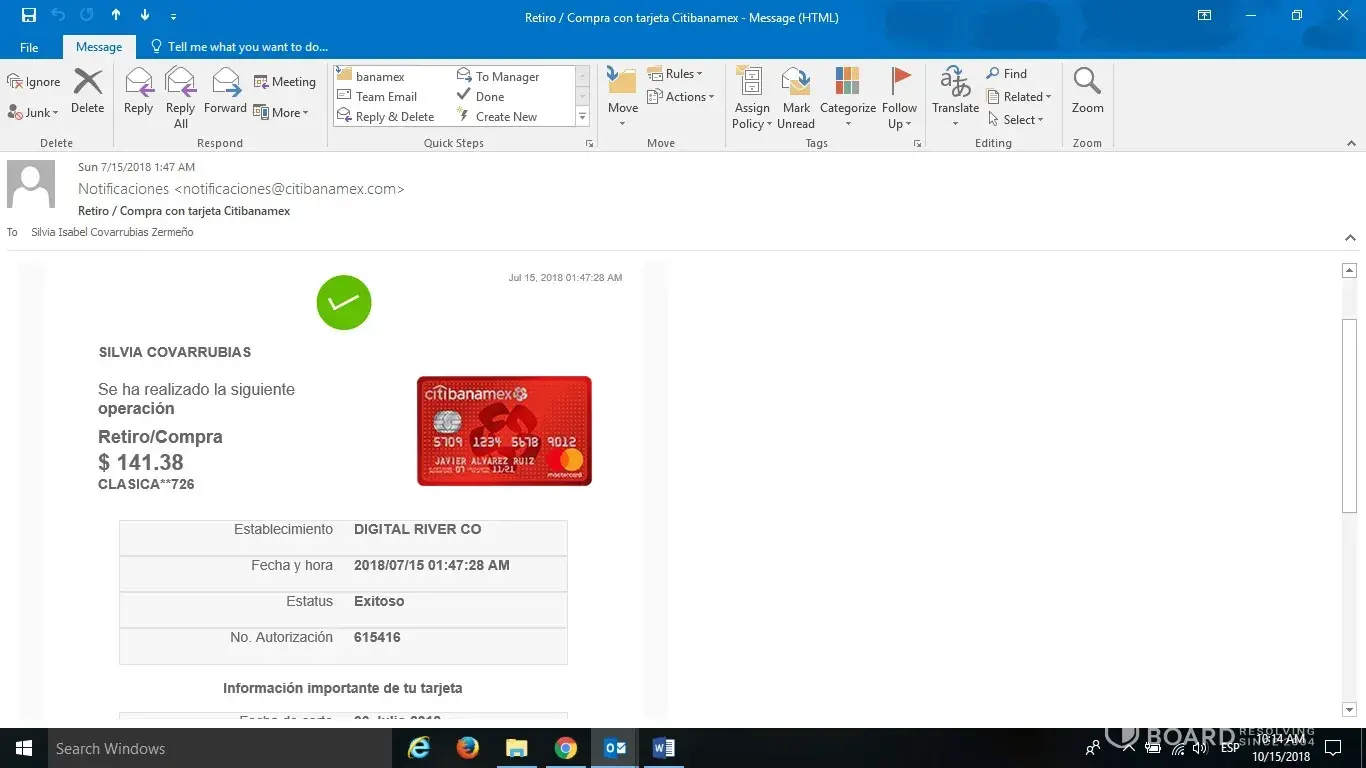The height and width of the screenshot is (768, 1366).
Task: Click the Tell me what you want to do box
Action: coord(239,47)
